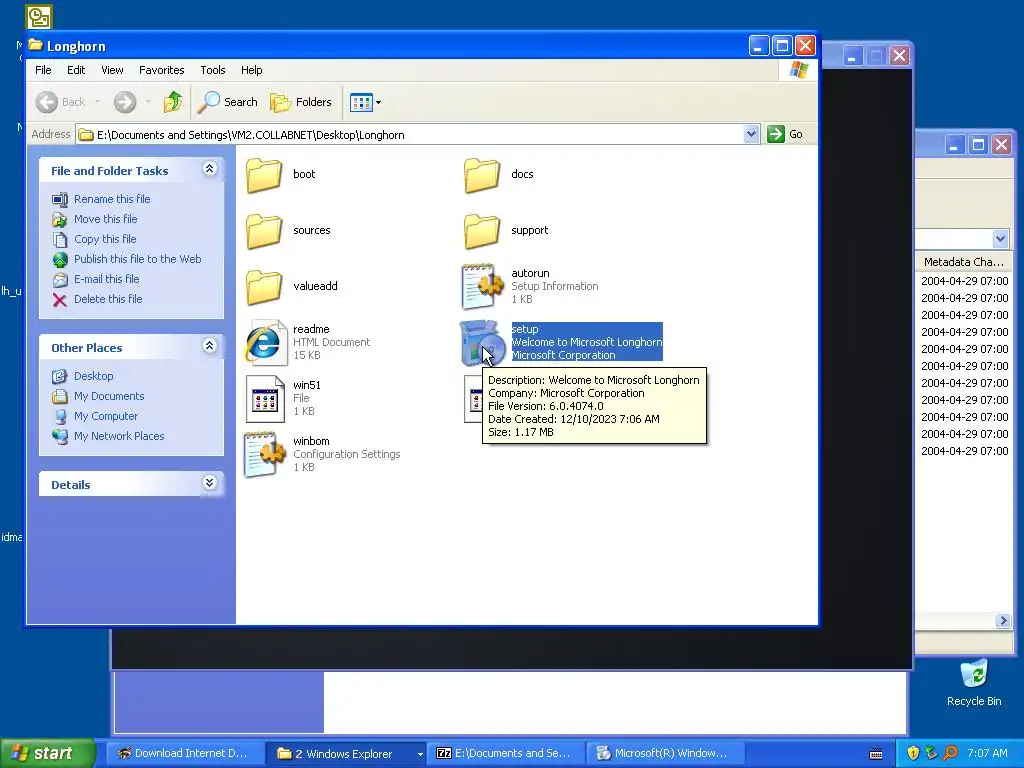Screen dimensions: 1024x768
Task: Collapse the File and Folder Tasks panel
Action: (209, 169)
